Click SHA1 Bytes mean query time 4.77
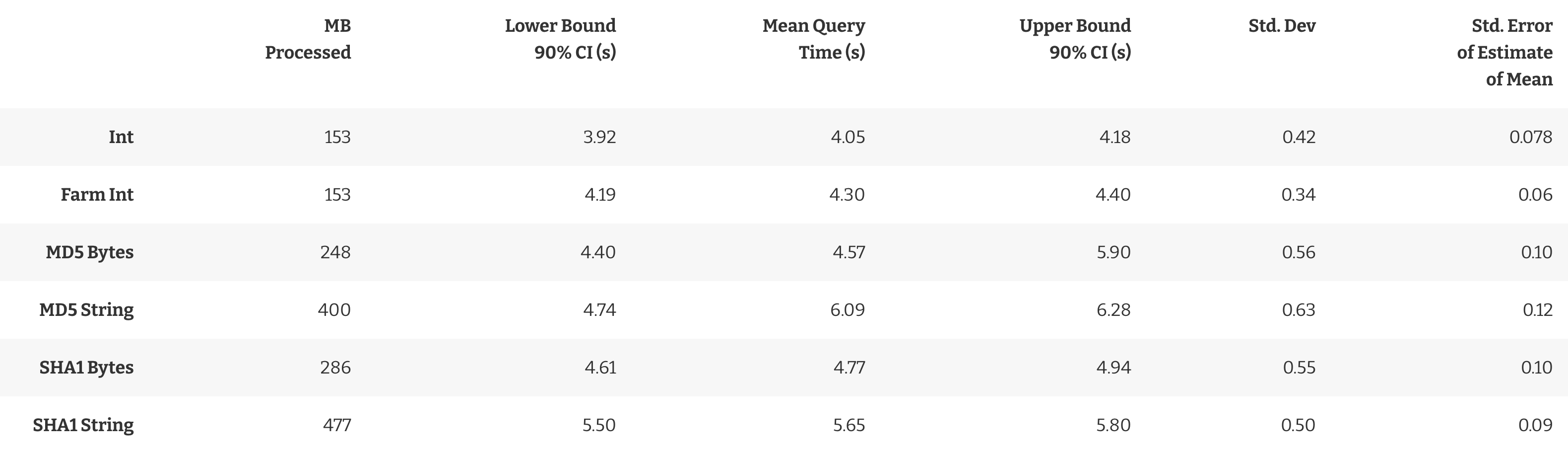The height and width of the screenshot is (453, 1568). pos(849,368)
